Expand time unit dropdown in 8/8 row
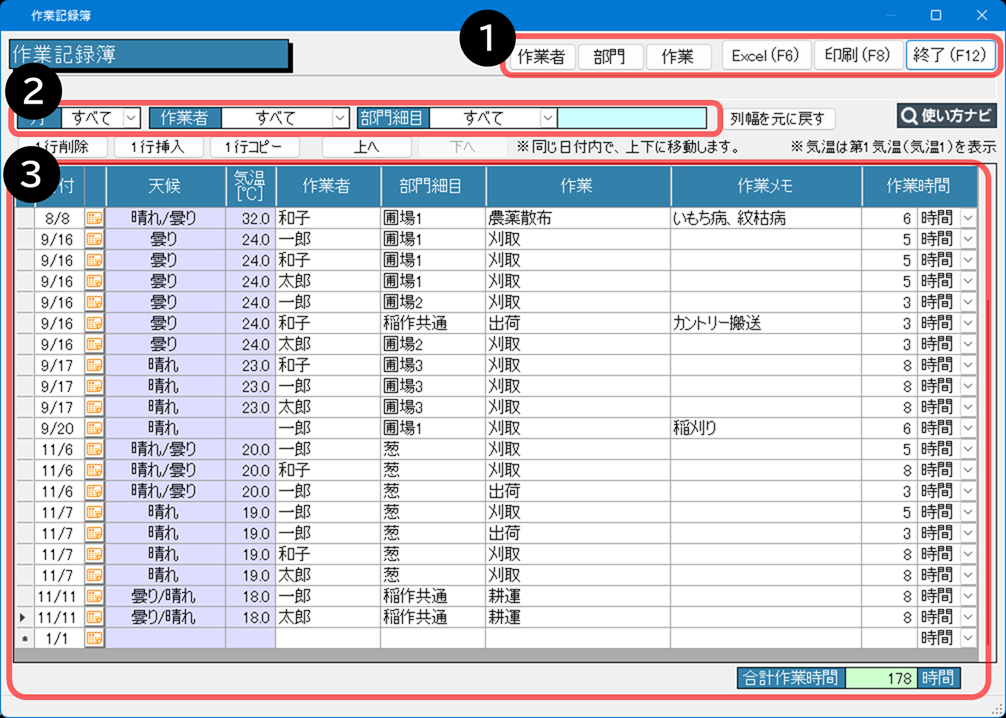 (x=967, y=219)
